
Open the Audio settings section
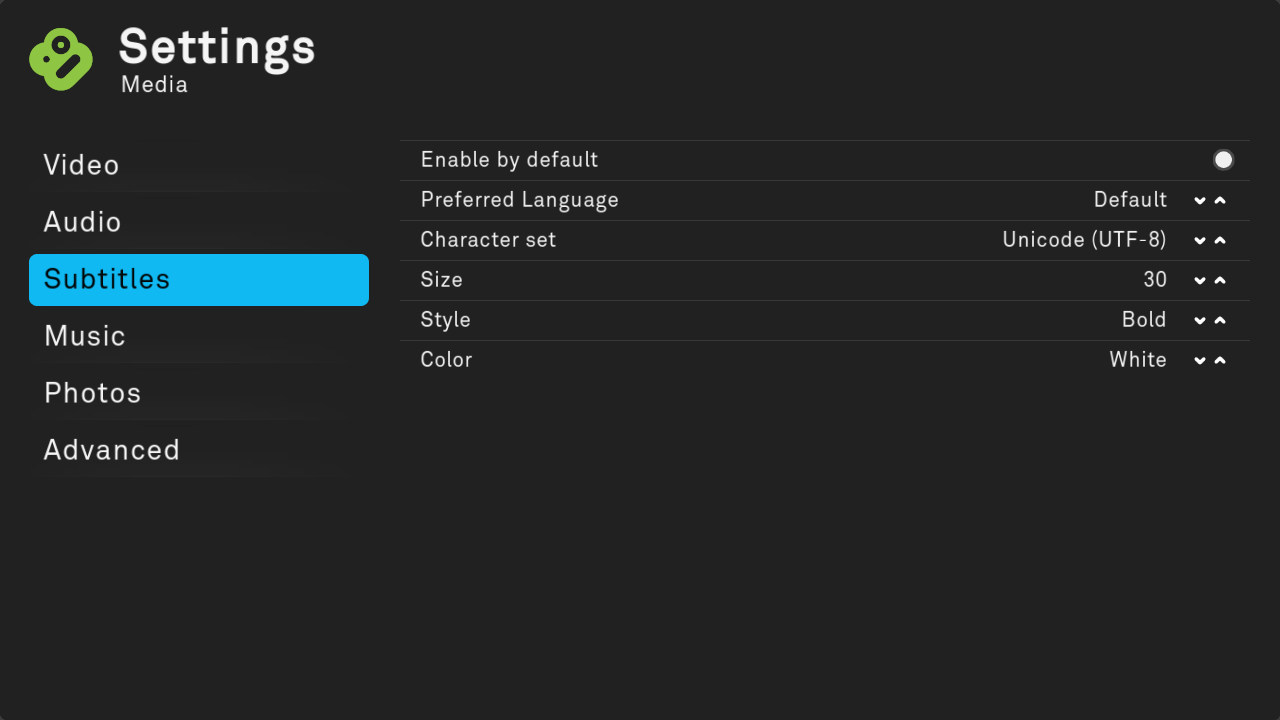(x=83, y=222)
